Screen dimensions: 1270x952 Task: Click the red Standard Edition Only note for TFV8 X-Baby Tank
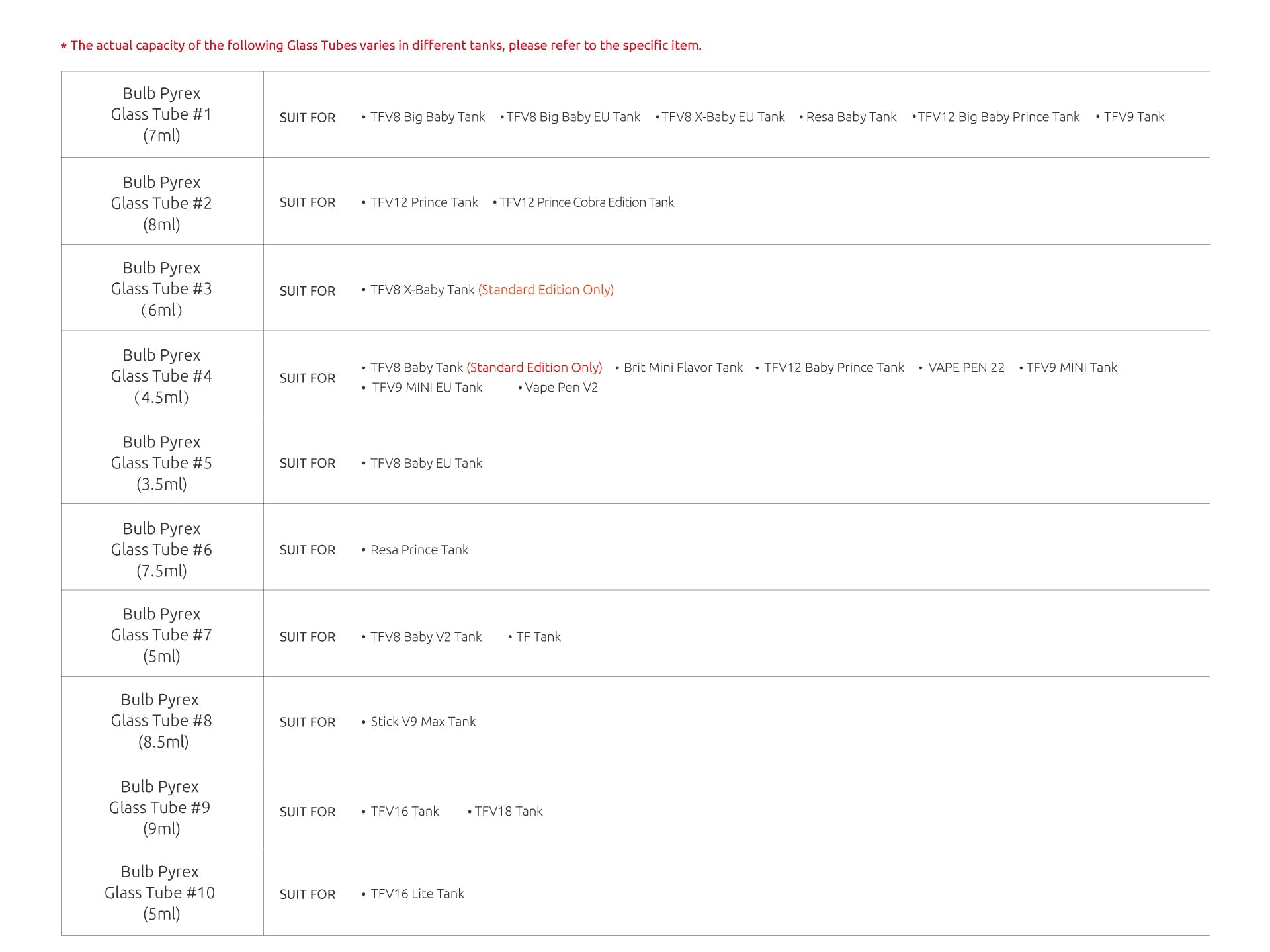[x=546, y=290]
